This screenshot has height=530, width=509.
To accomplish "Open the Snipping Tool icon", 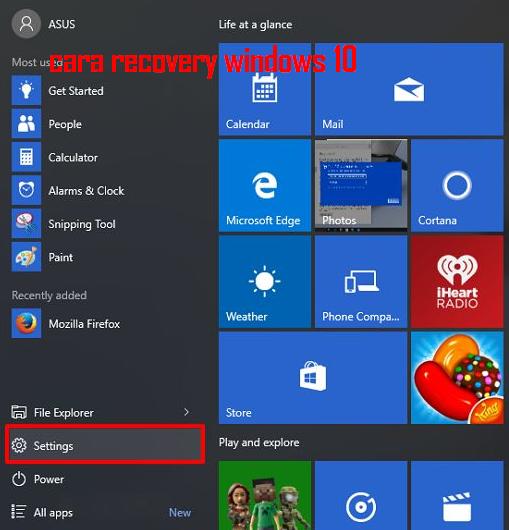I will click(x=26, y=223).
